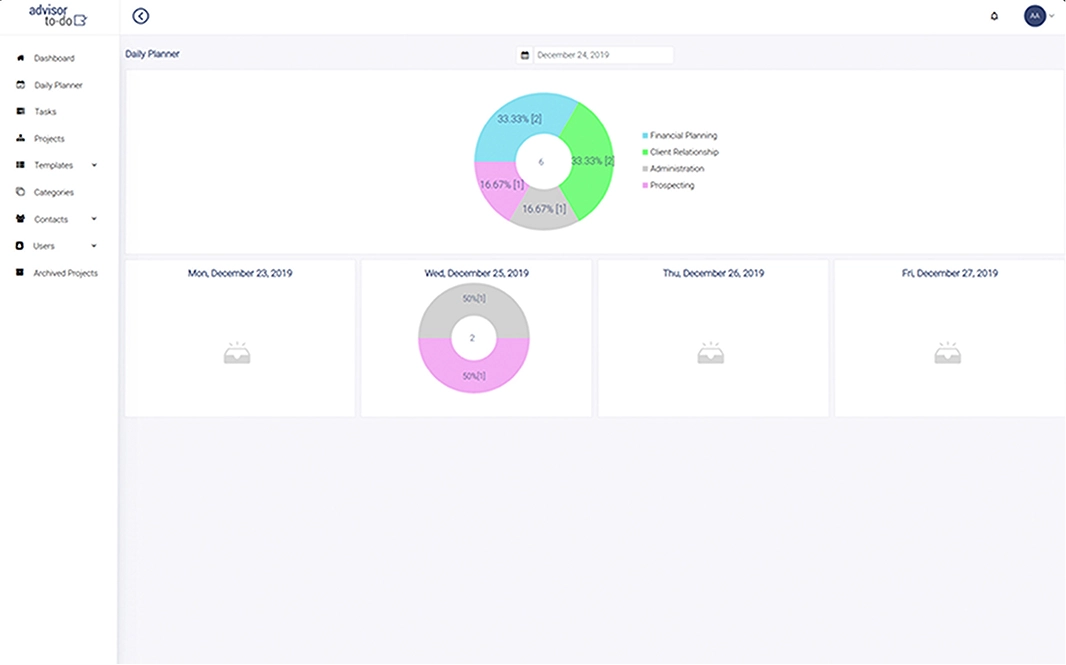Click the Categories sidebar icon

point(21,192)
